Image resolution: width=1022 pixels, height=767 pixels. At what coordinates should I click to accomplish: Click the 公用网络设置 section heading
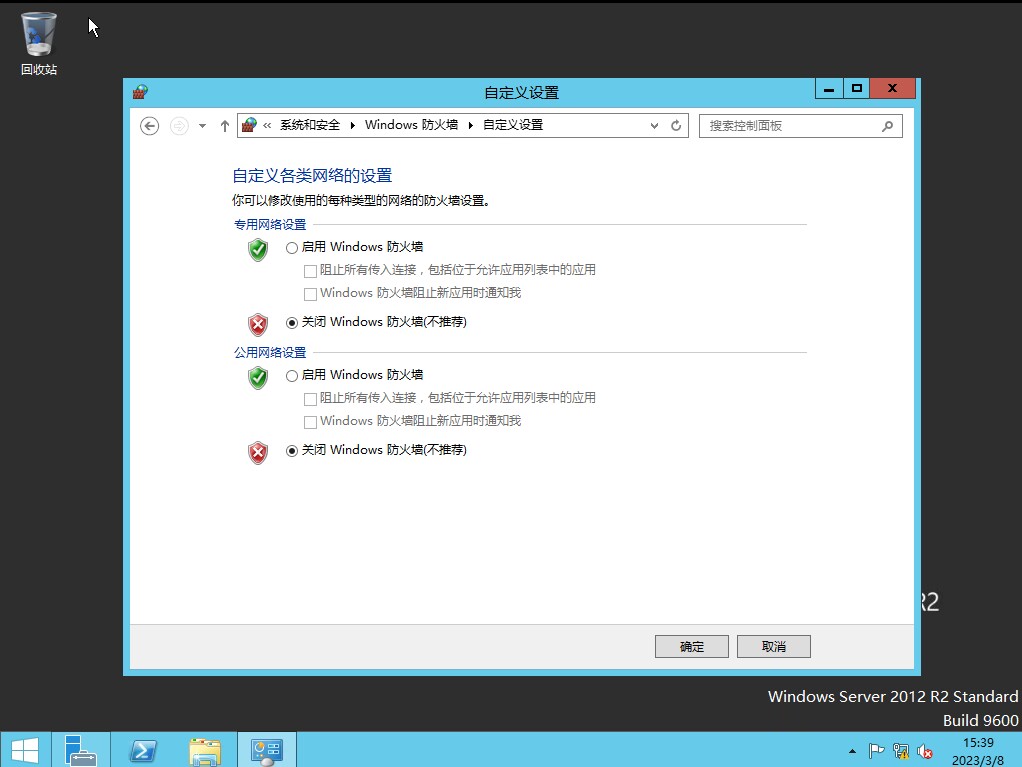(270, 353)
